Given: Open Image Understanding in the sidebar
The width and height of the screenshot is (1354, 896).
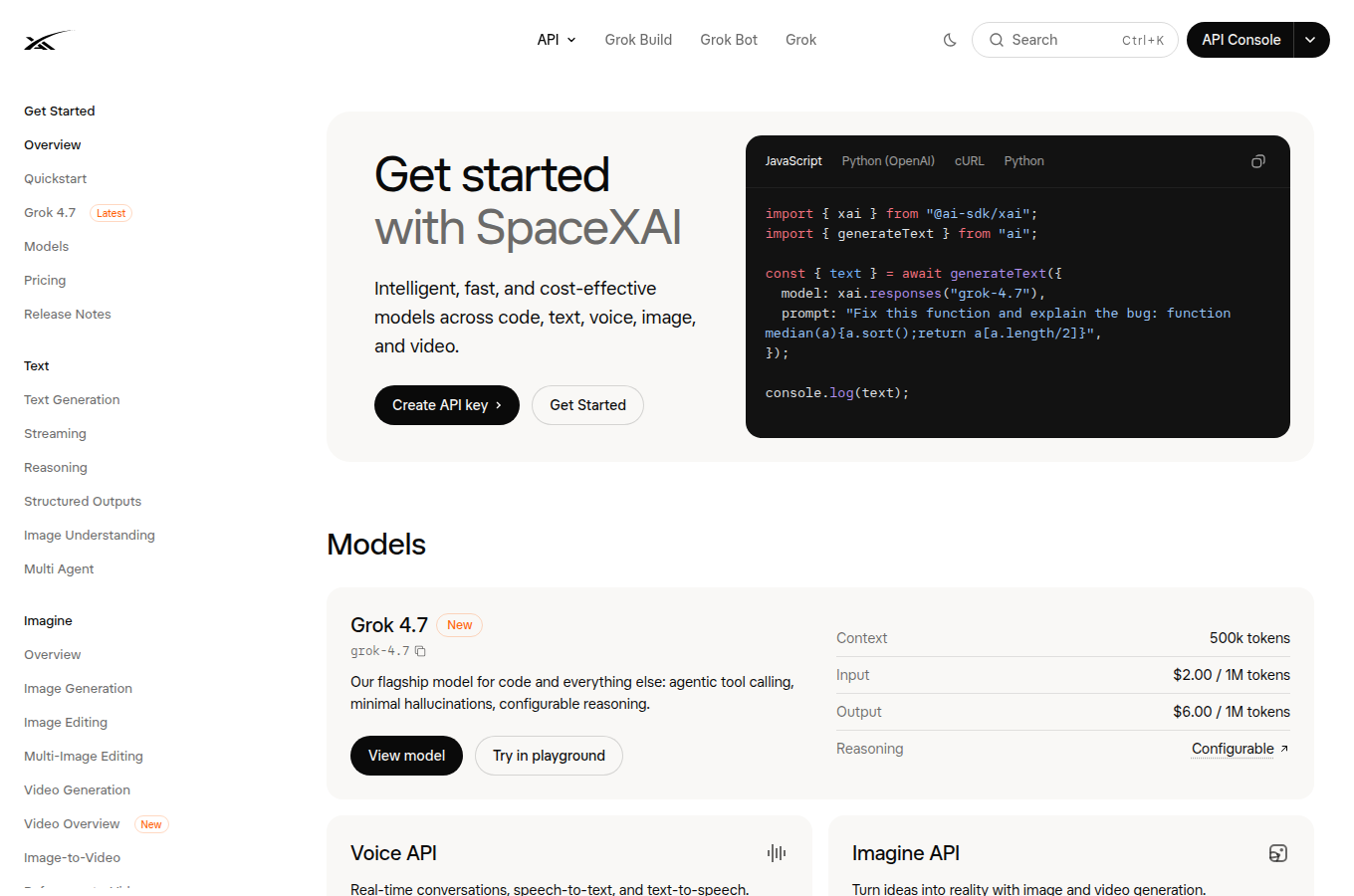Looking at the screenshot, I should (x=90, y=536).
